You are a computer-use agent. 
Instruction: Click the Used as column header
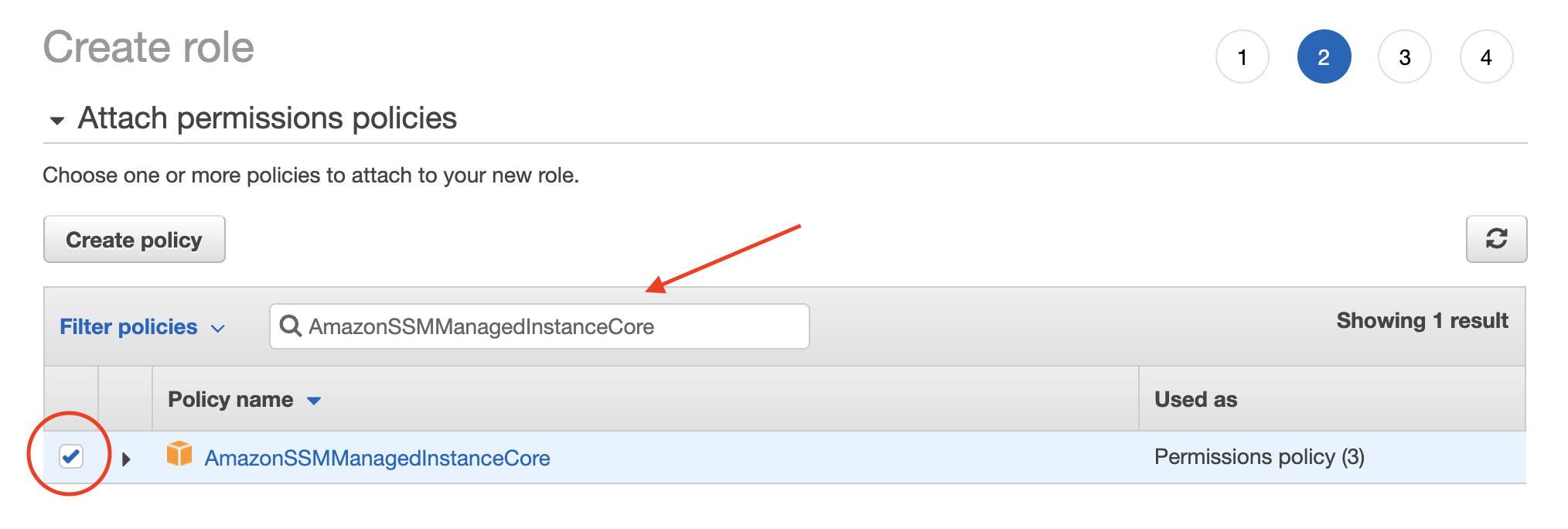[1195, 399]
